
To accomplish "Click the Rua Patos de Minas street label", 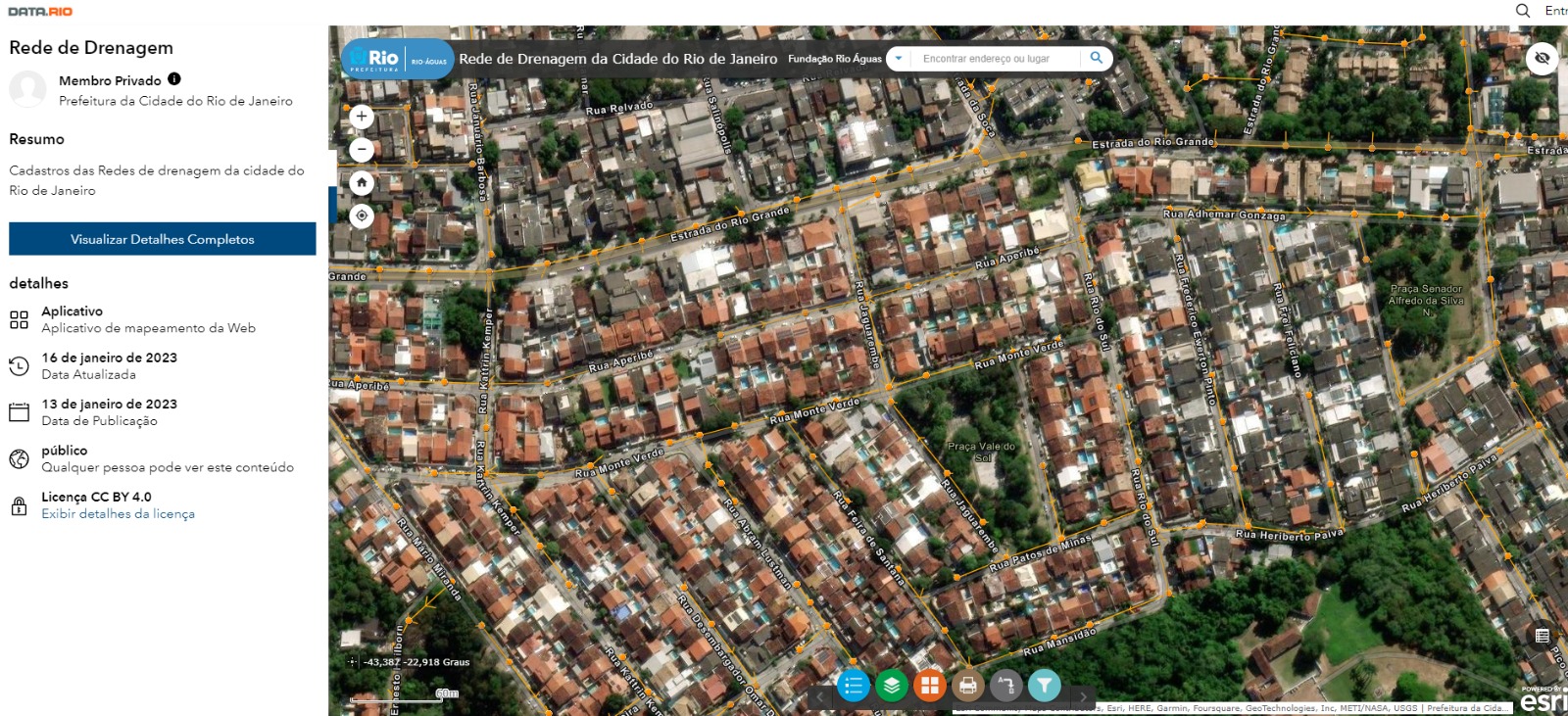I will 1040,553.
